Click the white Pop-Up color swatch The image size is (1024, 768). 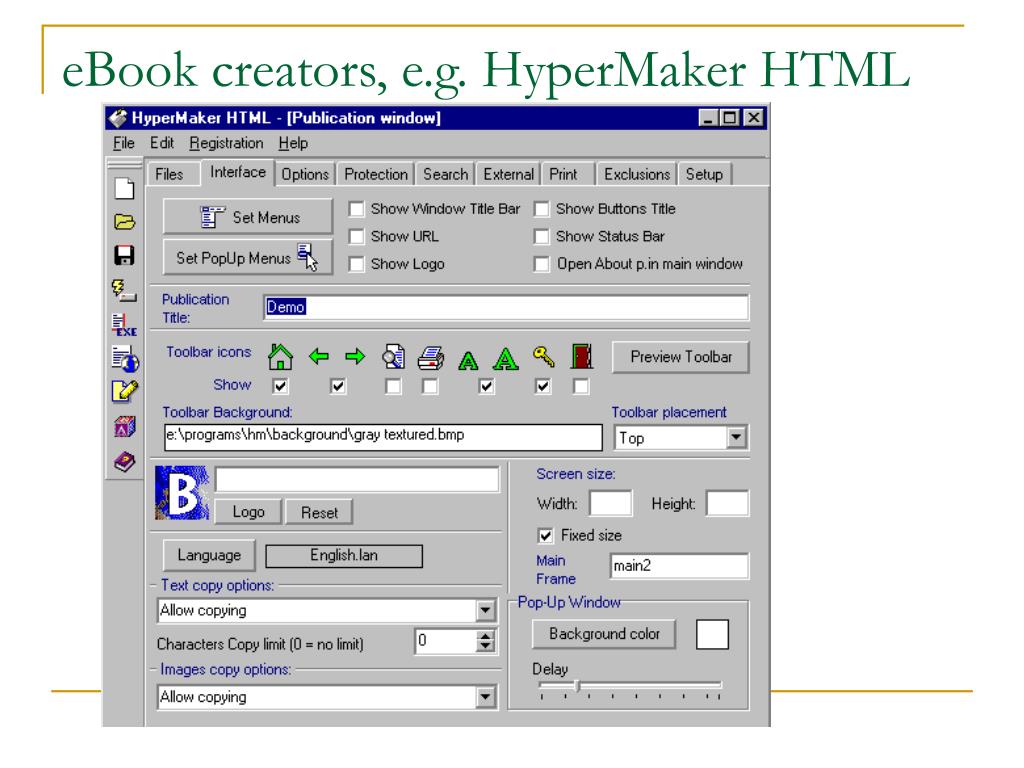[x=712, y=634]
